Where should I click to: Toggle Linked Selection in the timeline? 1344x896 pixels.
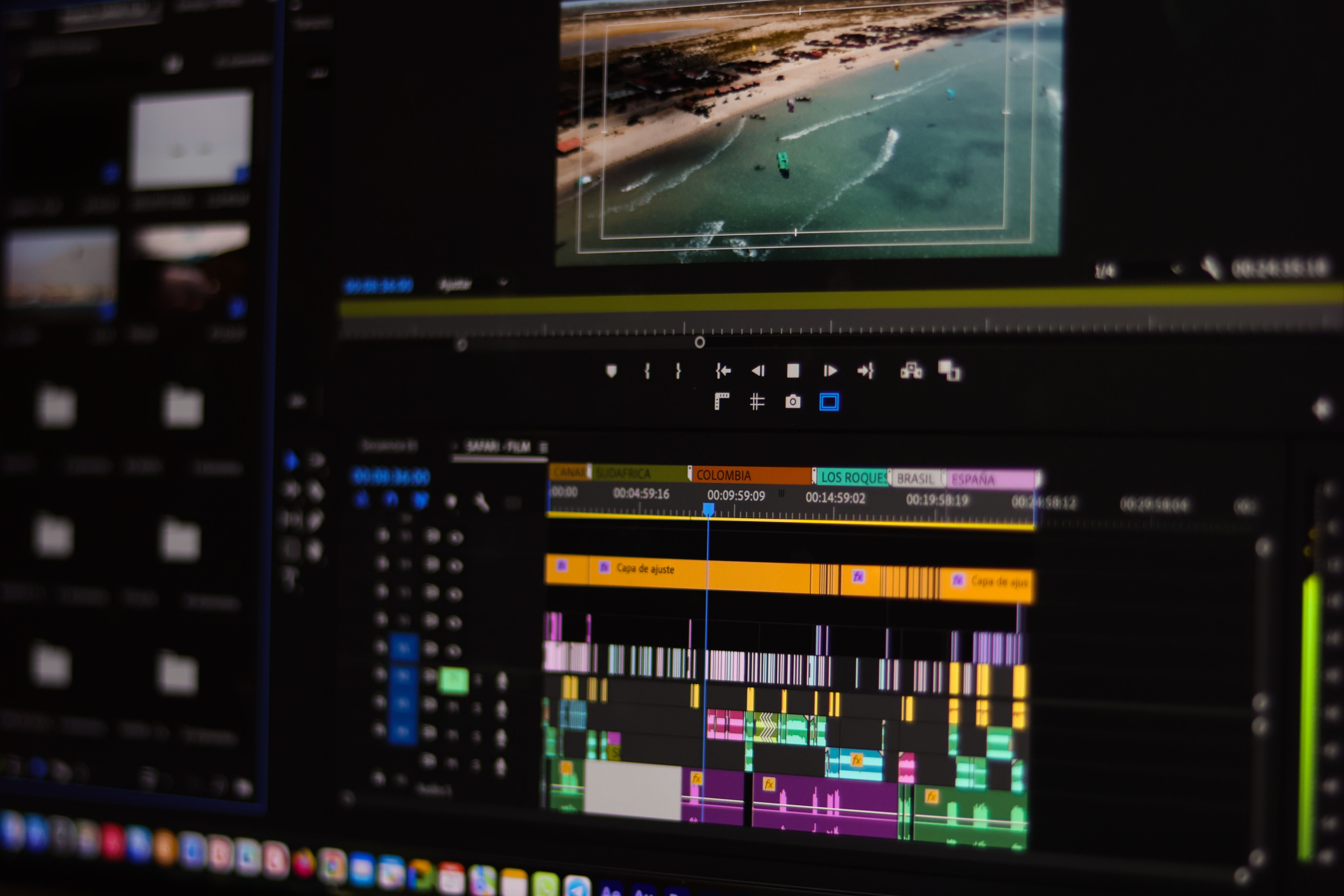421,501
